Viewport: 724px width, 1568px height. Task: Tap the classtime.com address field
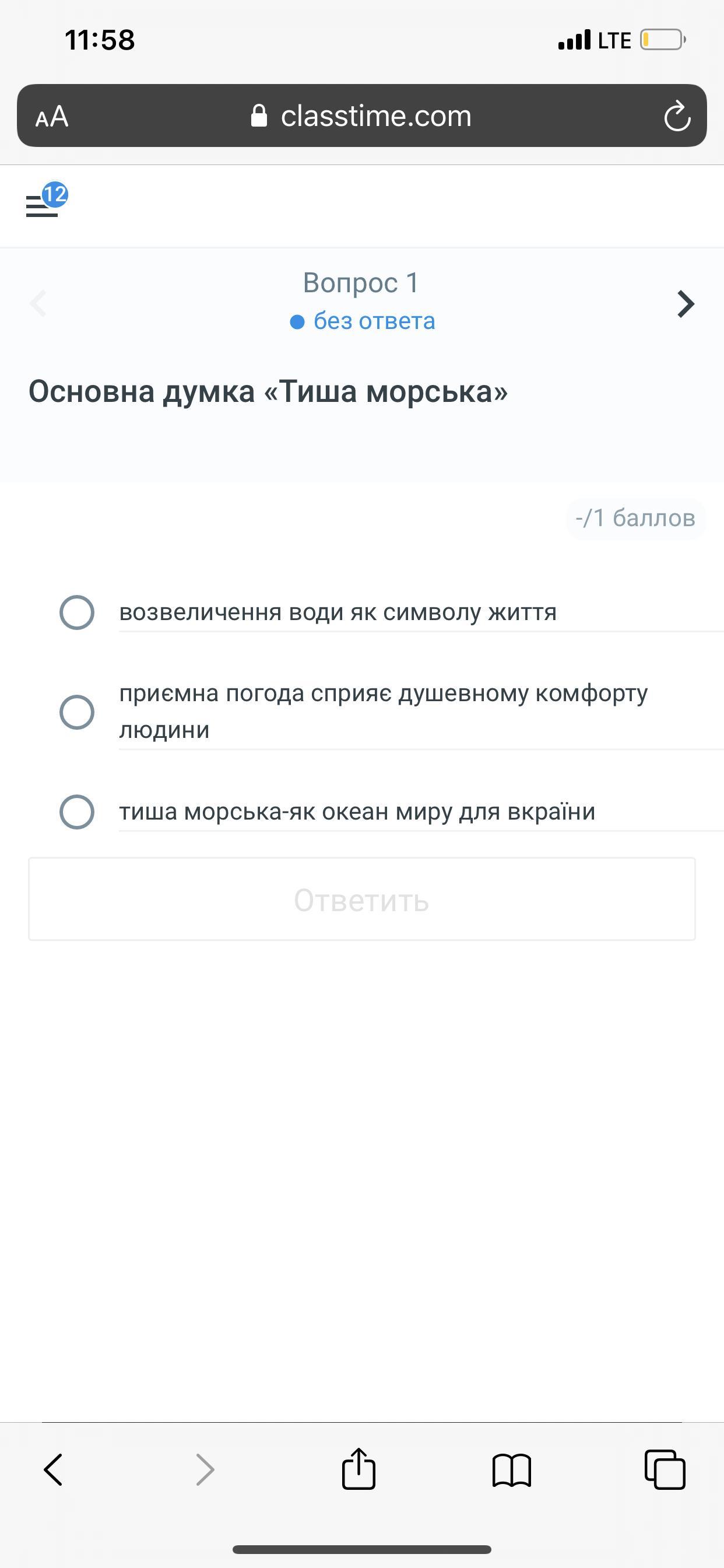375,116
